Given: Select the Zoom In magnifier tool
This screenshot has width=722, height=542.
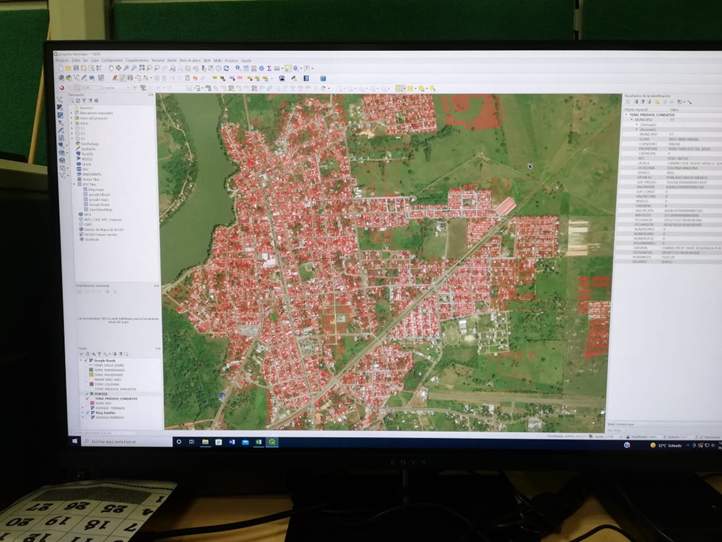Looking at the screenshot, I should [x=126, y=68].
